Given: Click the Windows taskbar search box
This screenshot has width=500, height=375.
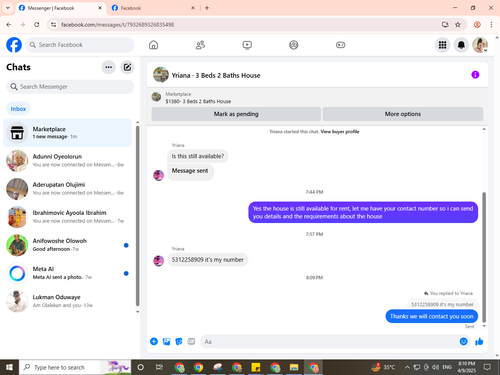Looking at the screenshot, I should pyautogui.click(x=75, y=367).
